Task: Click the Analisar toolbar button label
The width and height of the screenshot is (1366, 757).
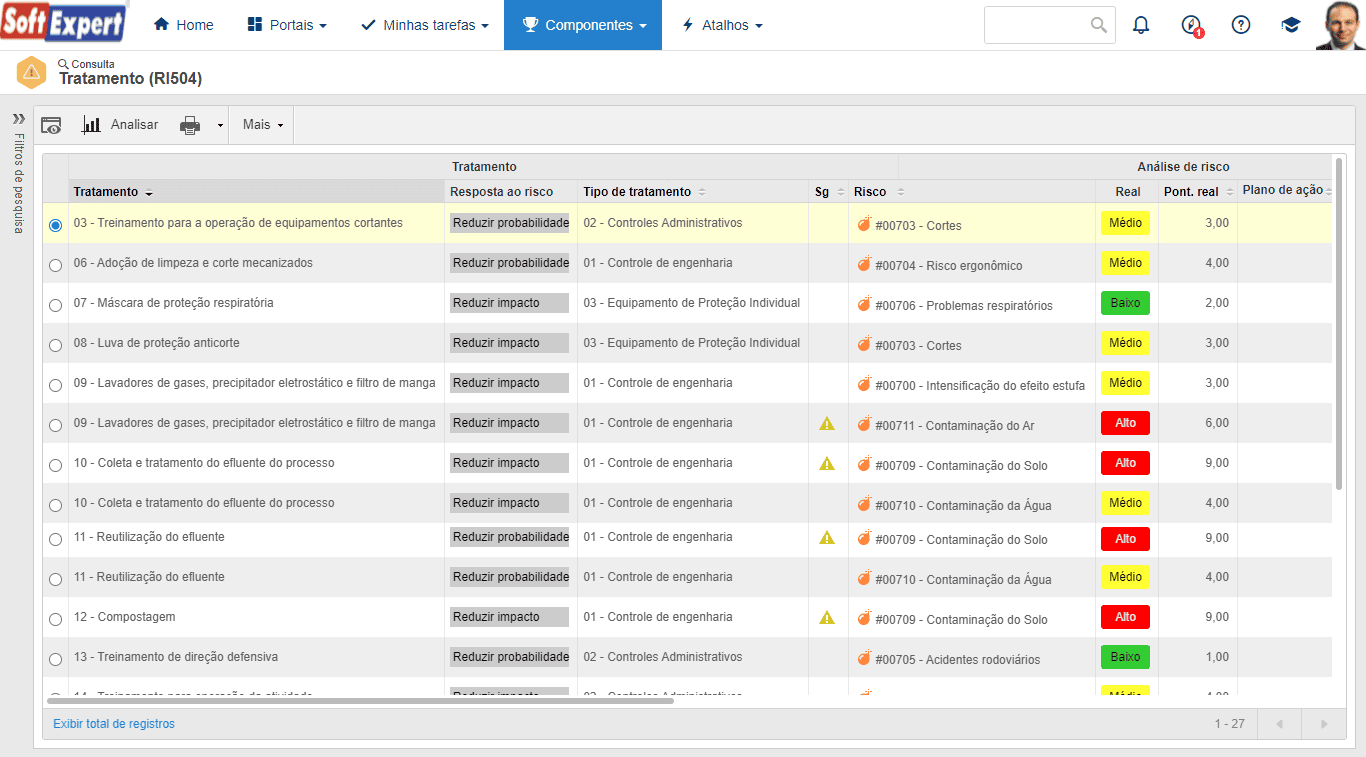Action: click(x=134, y=125)
